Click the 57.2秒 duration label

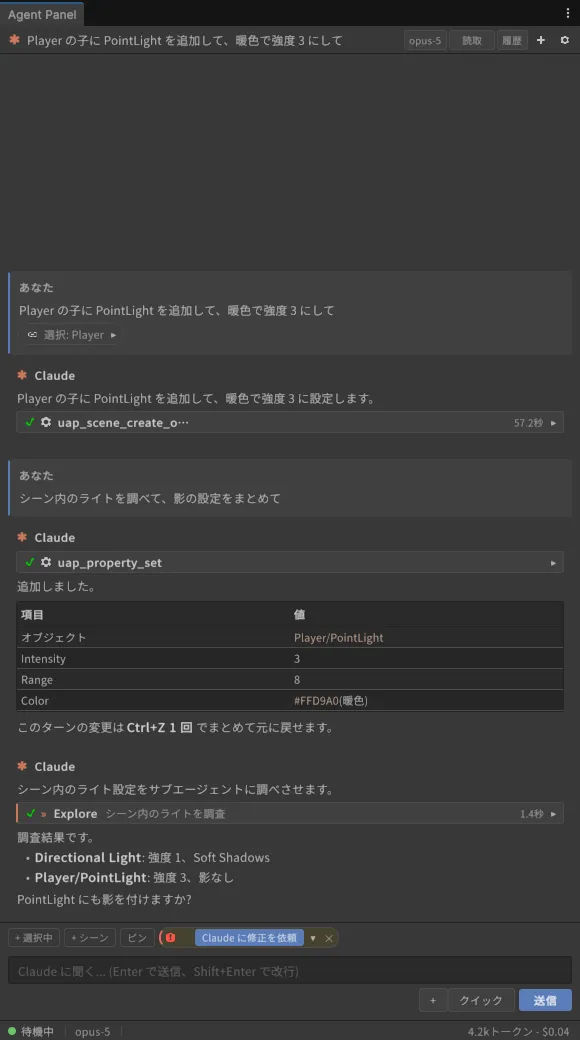[528, 422]
